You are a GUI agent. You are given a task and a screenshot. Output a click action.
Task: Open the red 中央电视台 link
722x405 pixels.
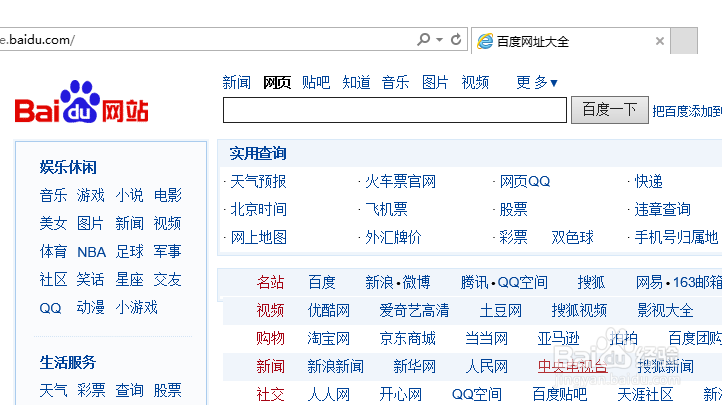[572, 367]
